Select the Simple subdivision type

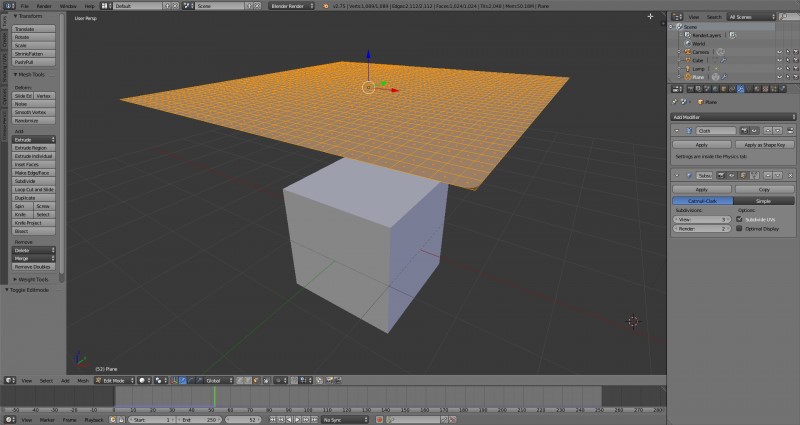(763, 201)
